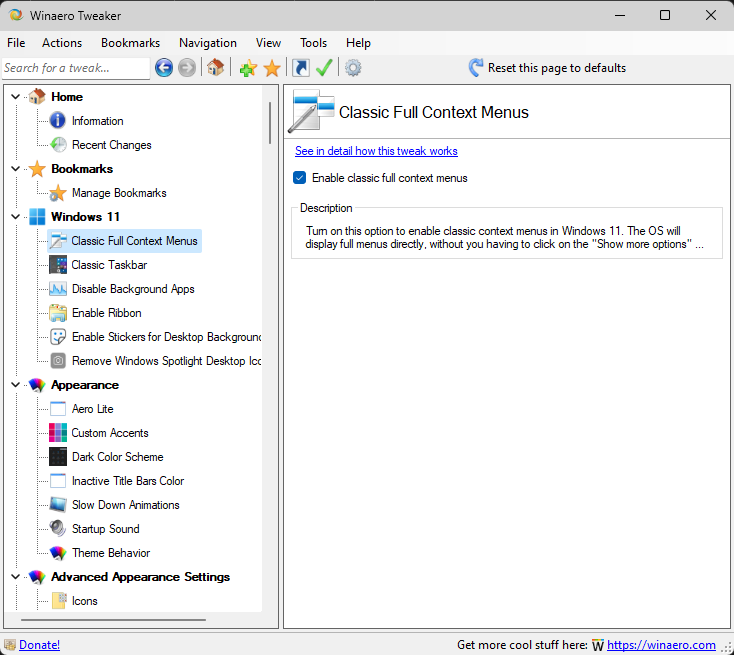Click the grayed Forward arrow toolbar icon
Screen dimensions: 734x655
coord(187,68)
